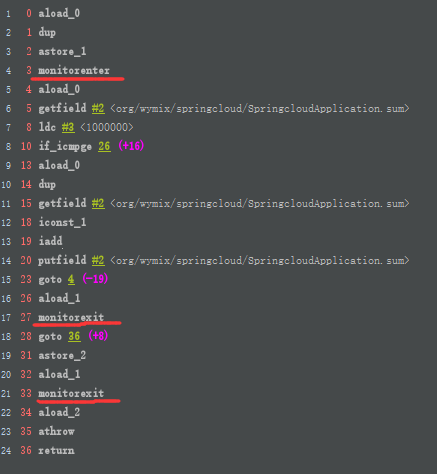Viewport: 437px width, 474px height.
Task: Select the first aload_0 instruction
Action: click(59, 13)
